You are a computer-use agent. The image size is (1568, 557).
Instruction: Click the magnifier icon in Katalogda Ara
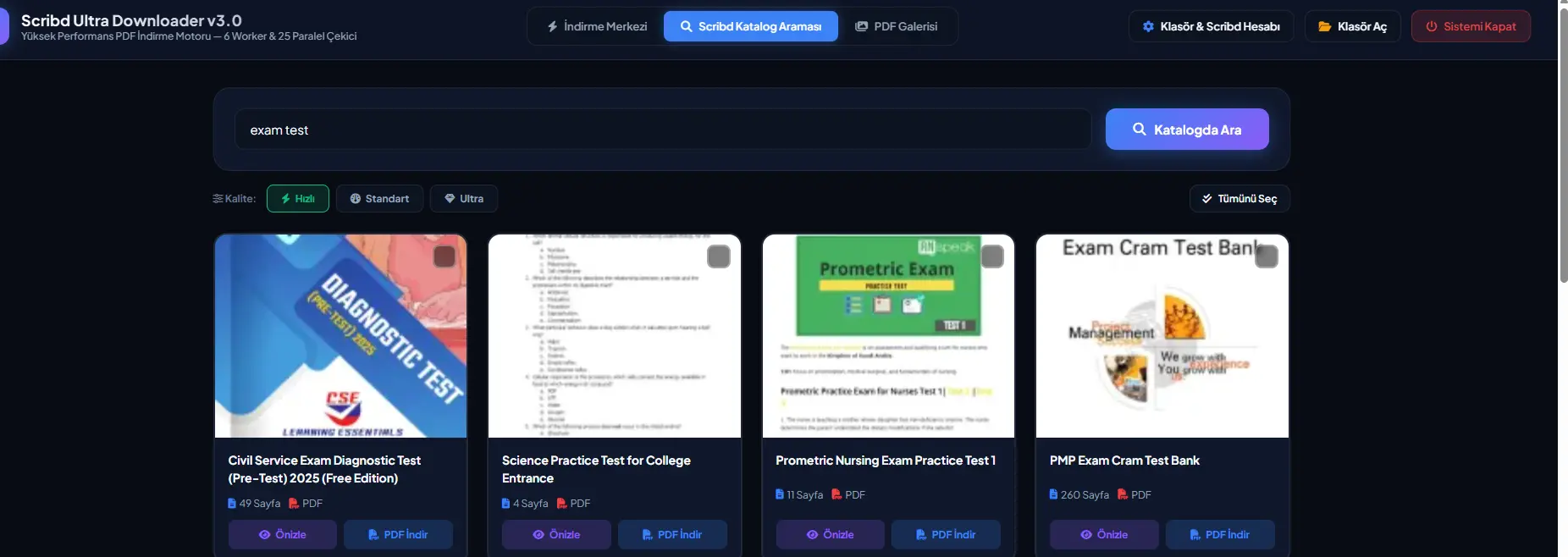1140,129
